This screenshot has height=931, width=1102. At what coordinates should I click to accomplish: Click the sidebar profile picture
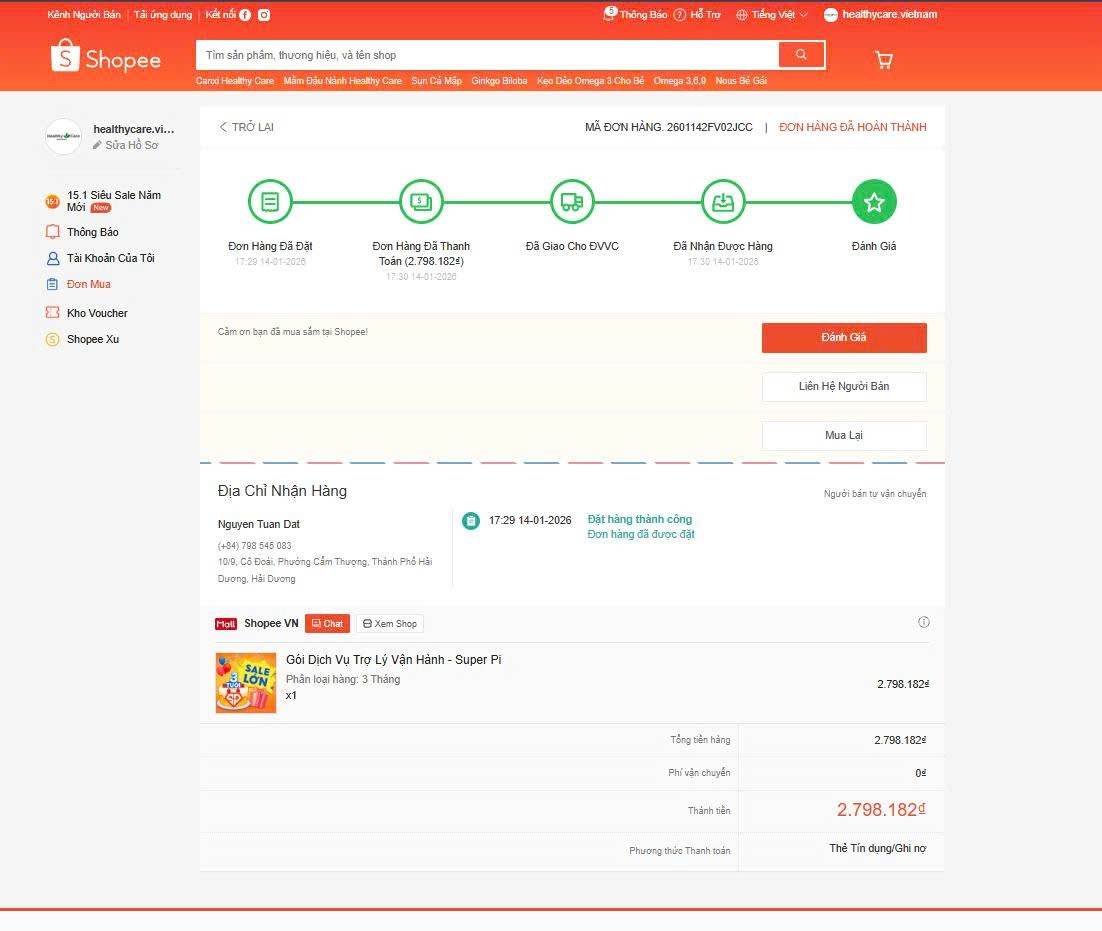coord(63,136)
